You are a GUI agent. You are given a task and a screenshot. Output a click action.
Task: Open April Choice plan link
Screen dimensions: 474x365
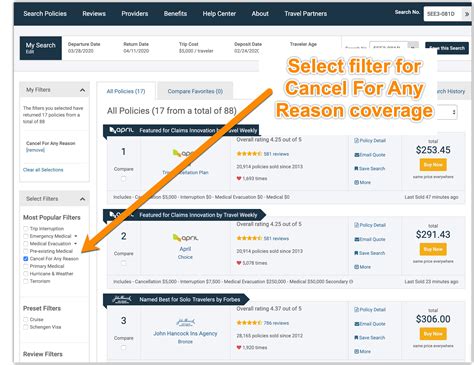tap(185, 253)
